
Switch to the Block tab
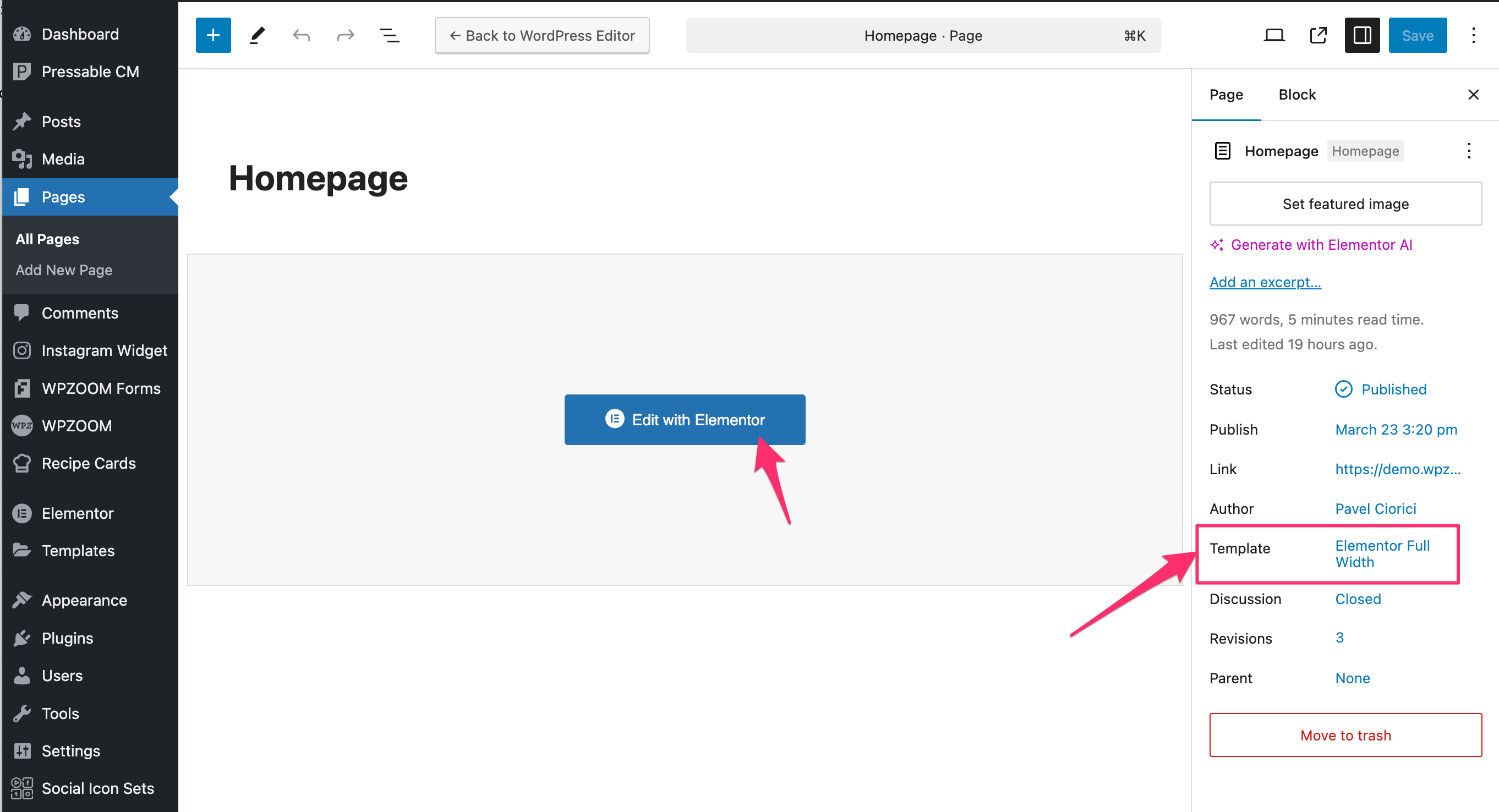click(x=1297, y=95)
